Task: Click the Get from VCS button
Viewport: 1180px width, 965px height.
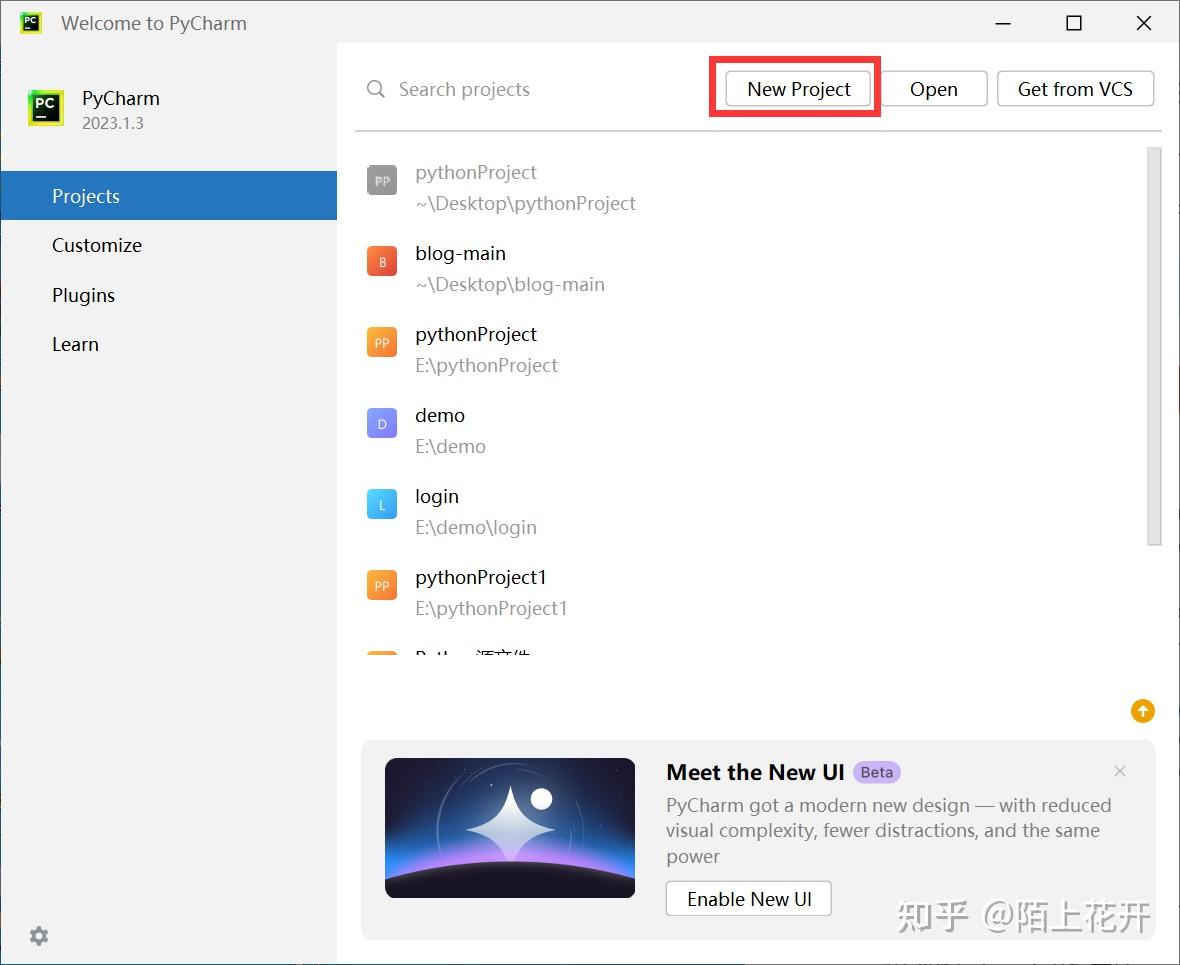Action: pos(1075,89)
